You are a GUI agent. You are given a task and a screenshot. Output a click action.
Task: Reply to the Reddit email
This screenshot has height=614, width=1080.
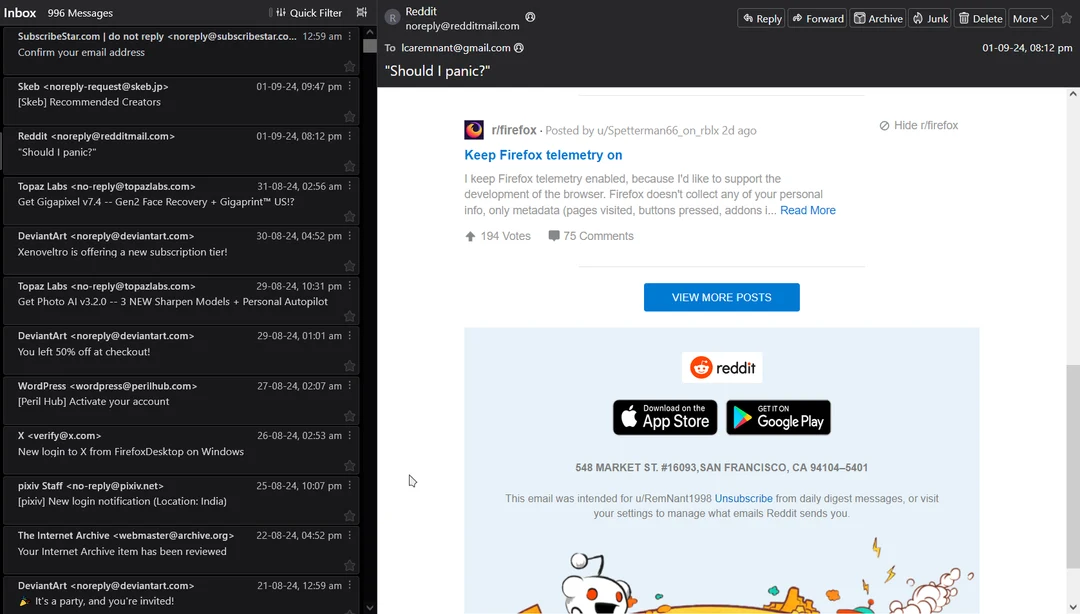point(760,18)
